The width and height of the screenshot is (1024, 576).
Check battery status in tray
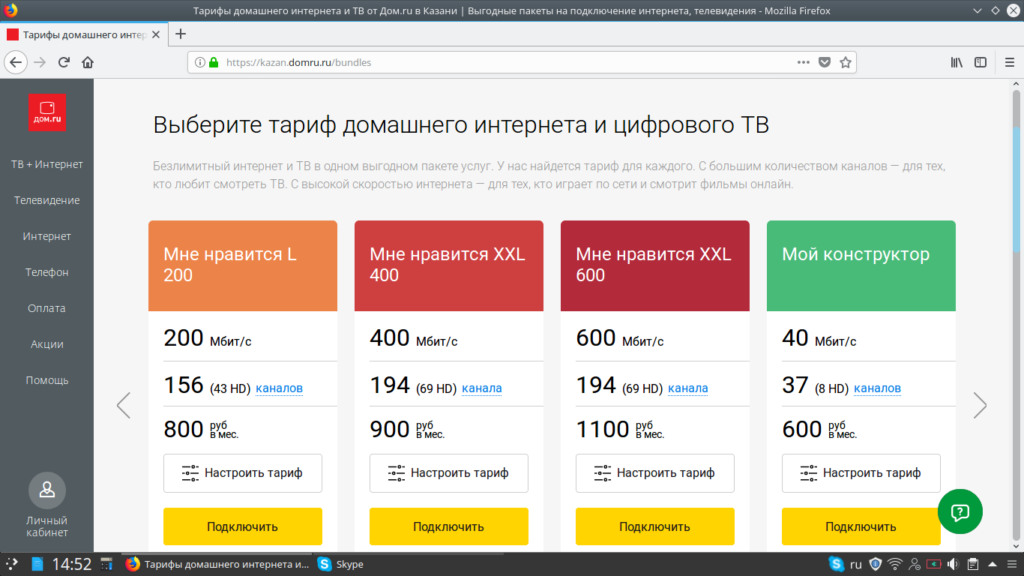click(934, 564)
